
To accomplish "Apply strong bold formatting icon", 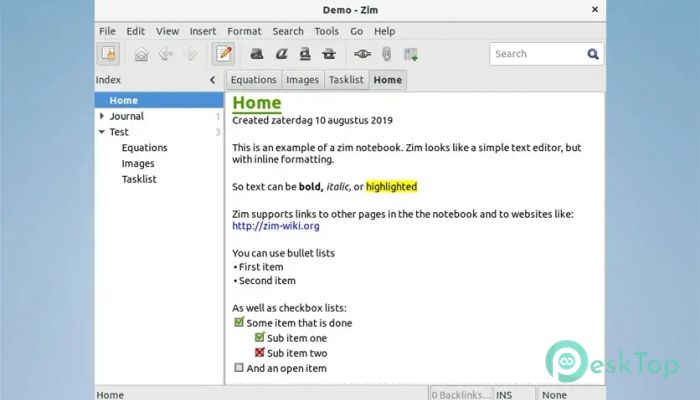I will (x=257, y=54).
